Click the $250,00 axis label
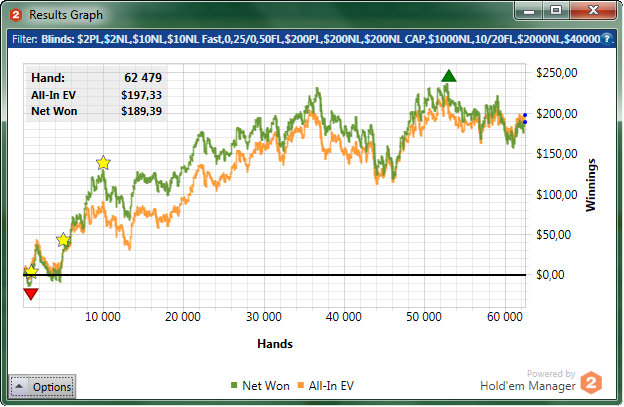This screenshot has width=624, height=407. [556, 73]
